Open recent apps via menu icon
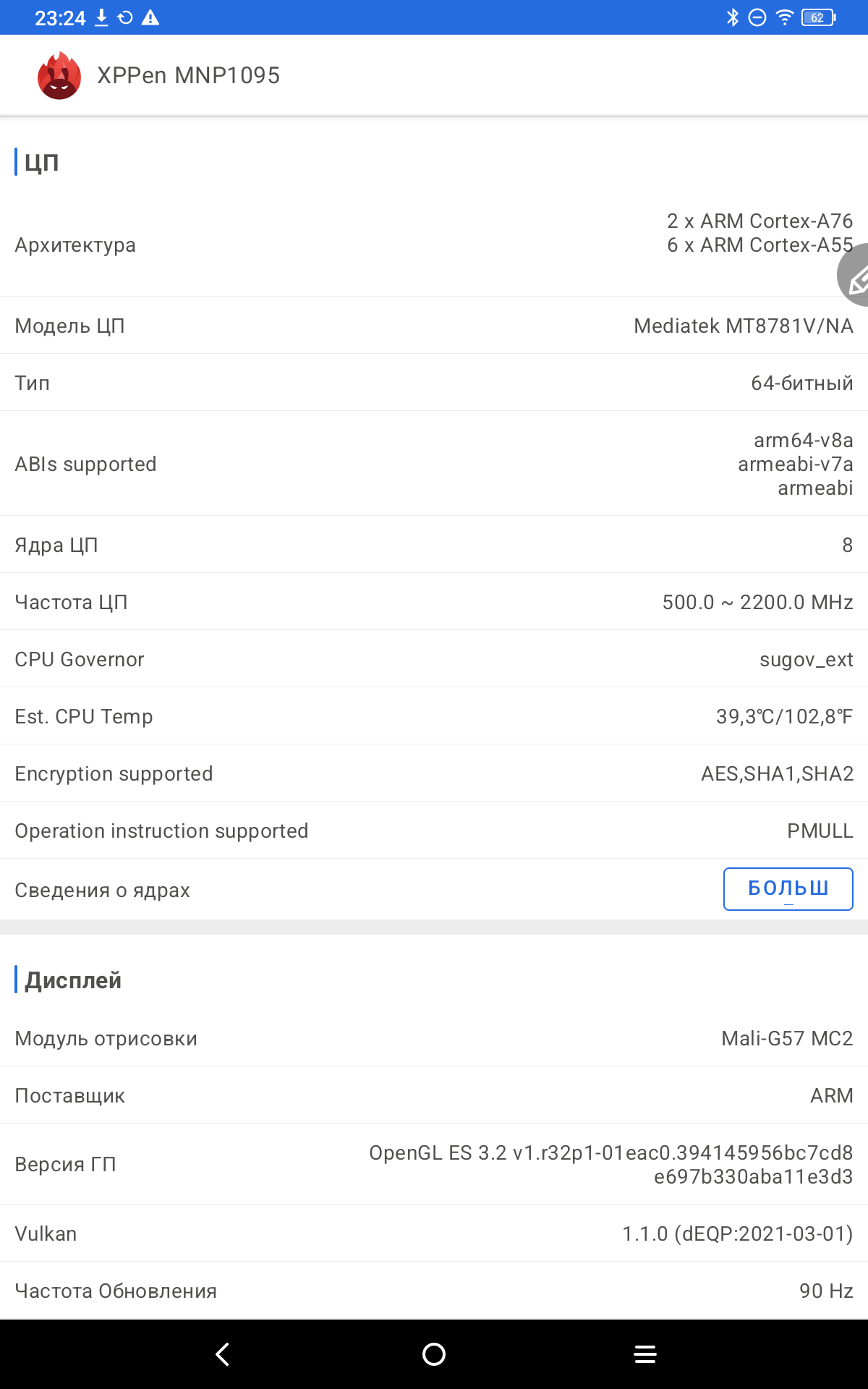Image resolution: width=868 pixels, height=1389 pixels. [644, 1354]
